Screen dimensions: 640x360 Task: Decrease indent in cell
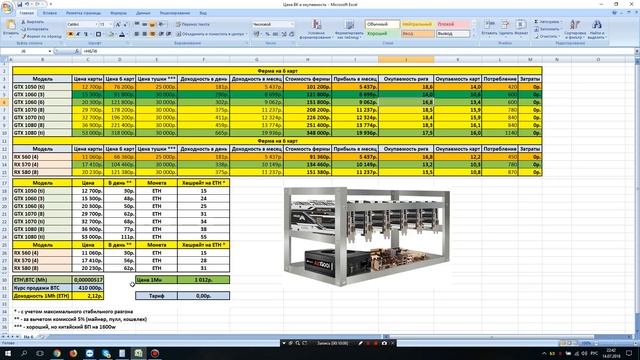point(161,34)
